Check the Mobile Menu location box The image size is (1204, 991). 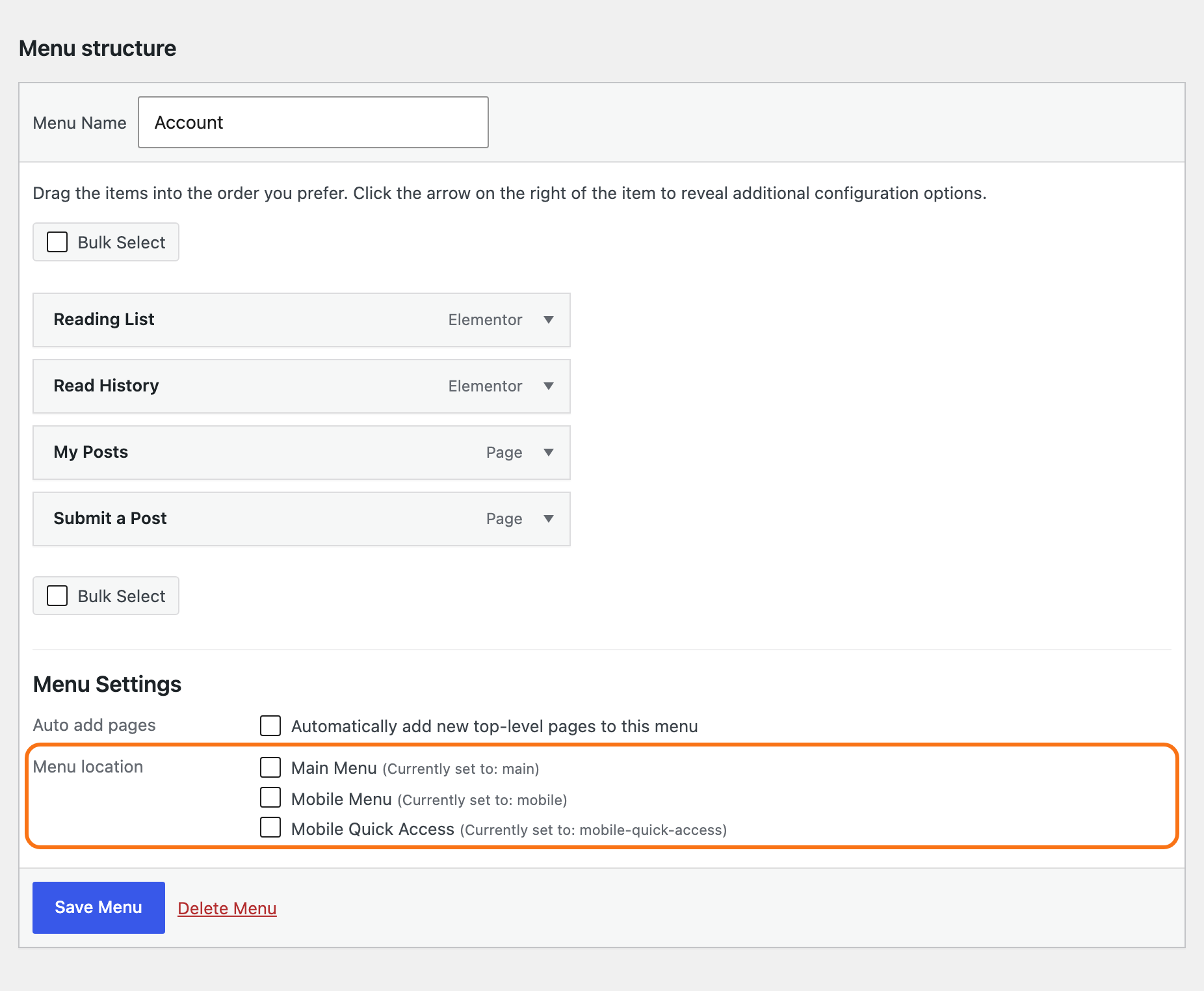click(x=270, y=797)
